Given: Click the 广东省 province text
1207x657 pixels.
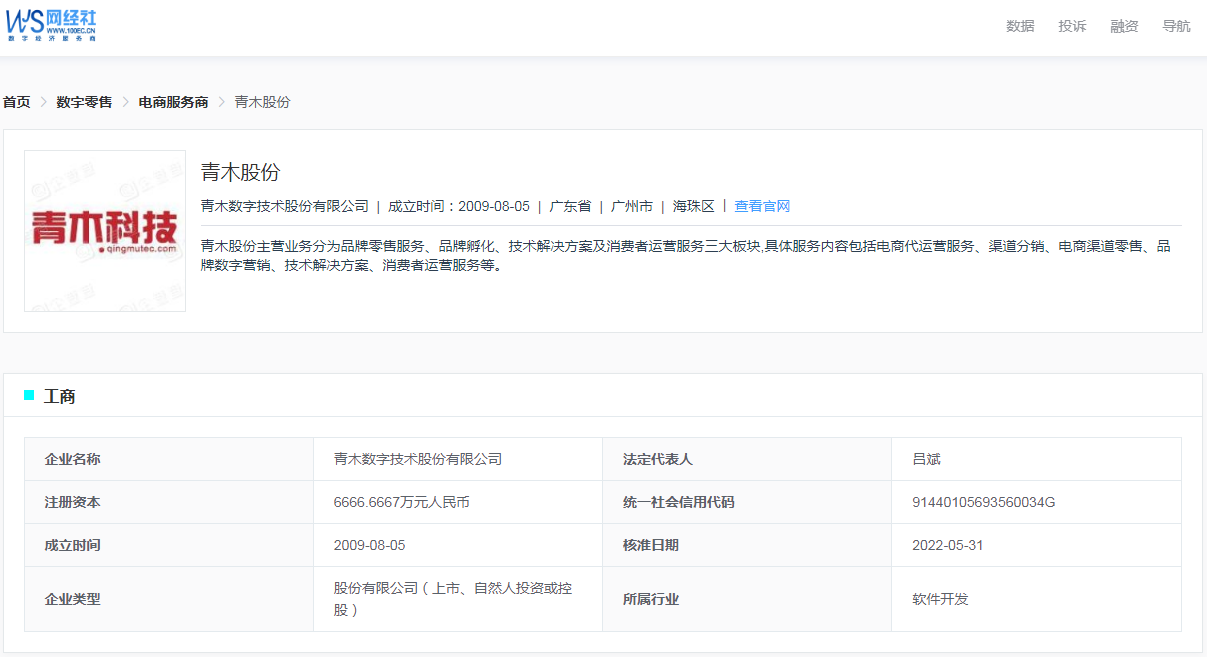Looking at the screenshot, I should pos(570,206).
